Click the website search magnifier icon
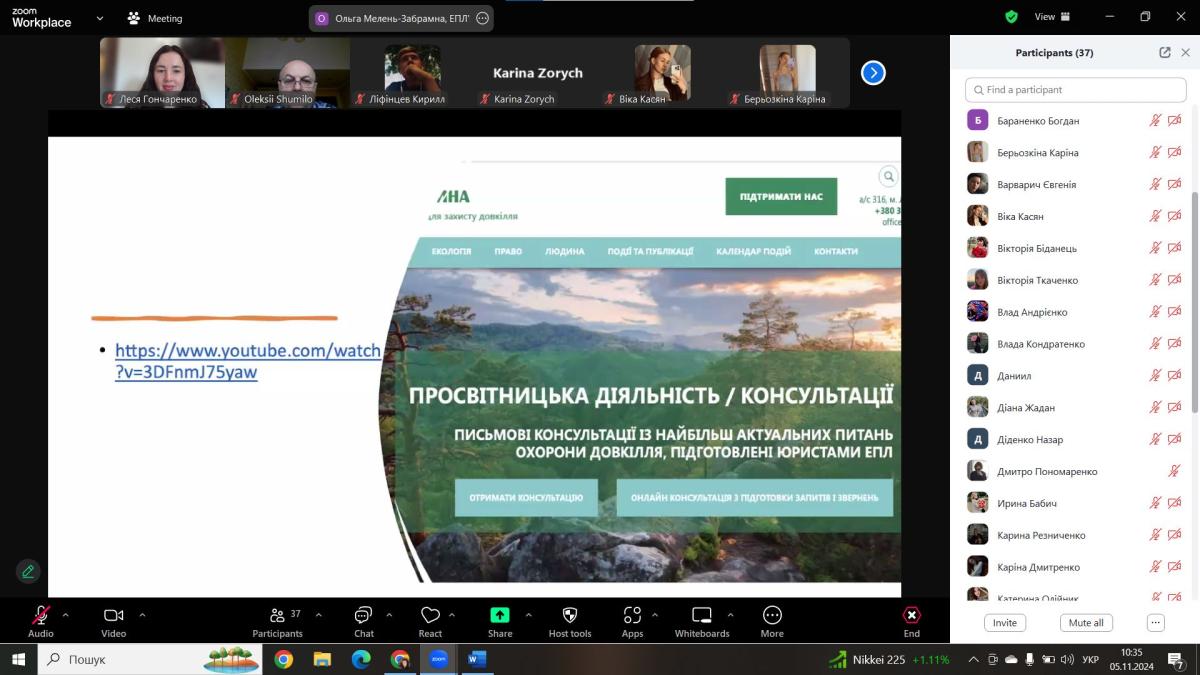This screenshot has height=675, width=1200. click(x=888, y=177)
